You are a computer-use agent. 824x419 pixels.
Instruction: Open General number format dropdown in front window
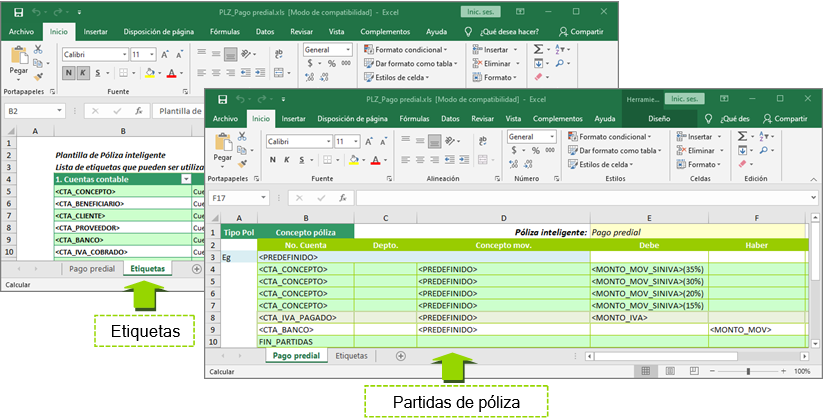[552, 137]
